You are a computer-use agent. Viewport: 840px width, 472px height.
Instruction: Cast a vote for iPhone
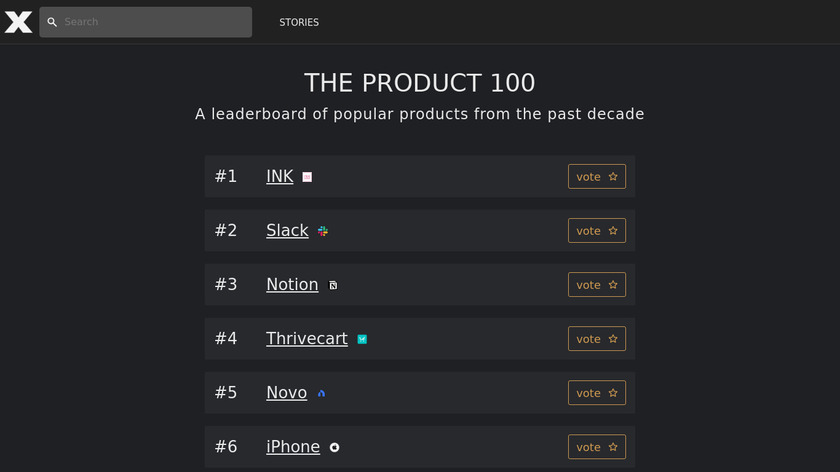pos(597,447)
